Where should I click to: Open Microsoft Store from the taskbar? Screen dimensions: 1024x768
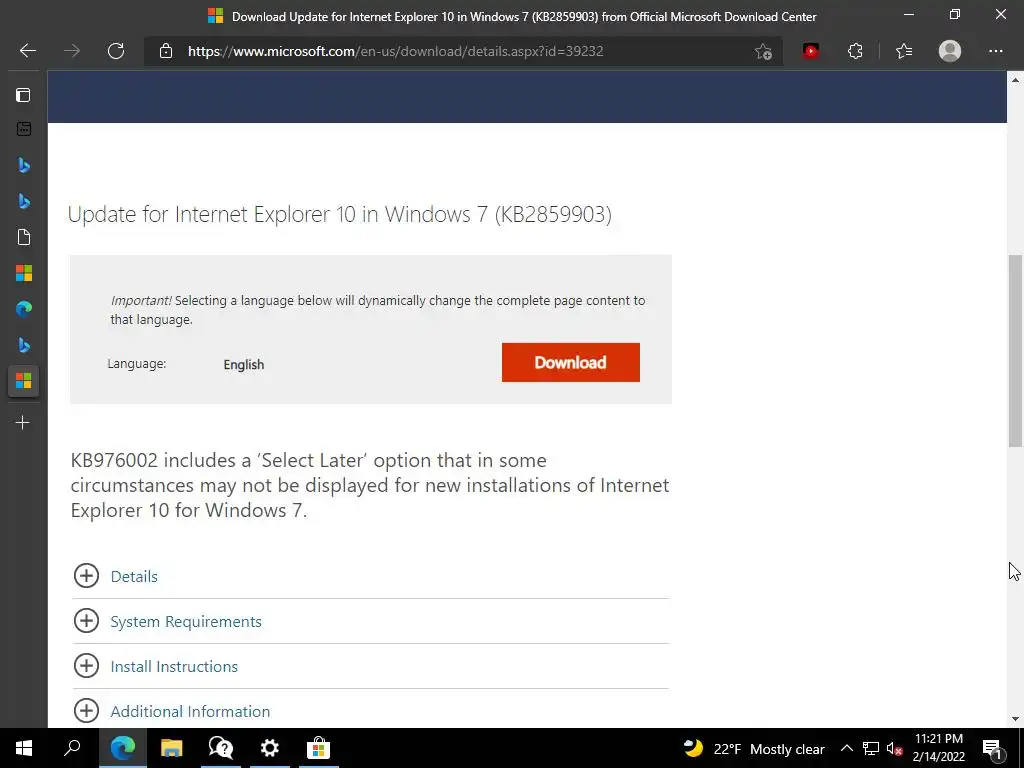pos(319,748)
